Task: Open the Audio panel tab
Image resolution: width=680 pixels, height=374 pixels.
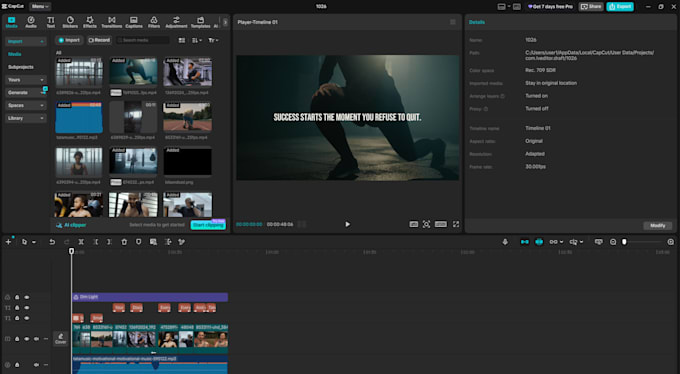Action: (31, 22)
